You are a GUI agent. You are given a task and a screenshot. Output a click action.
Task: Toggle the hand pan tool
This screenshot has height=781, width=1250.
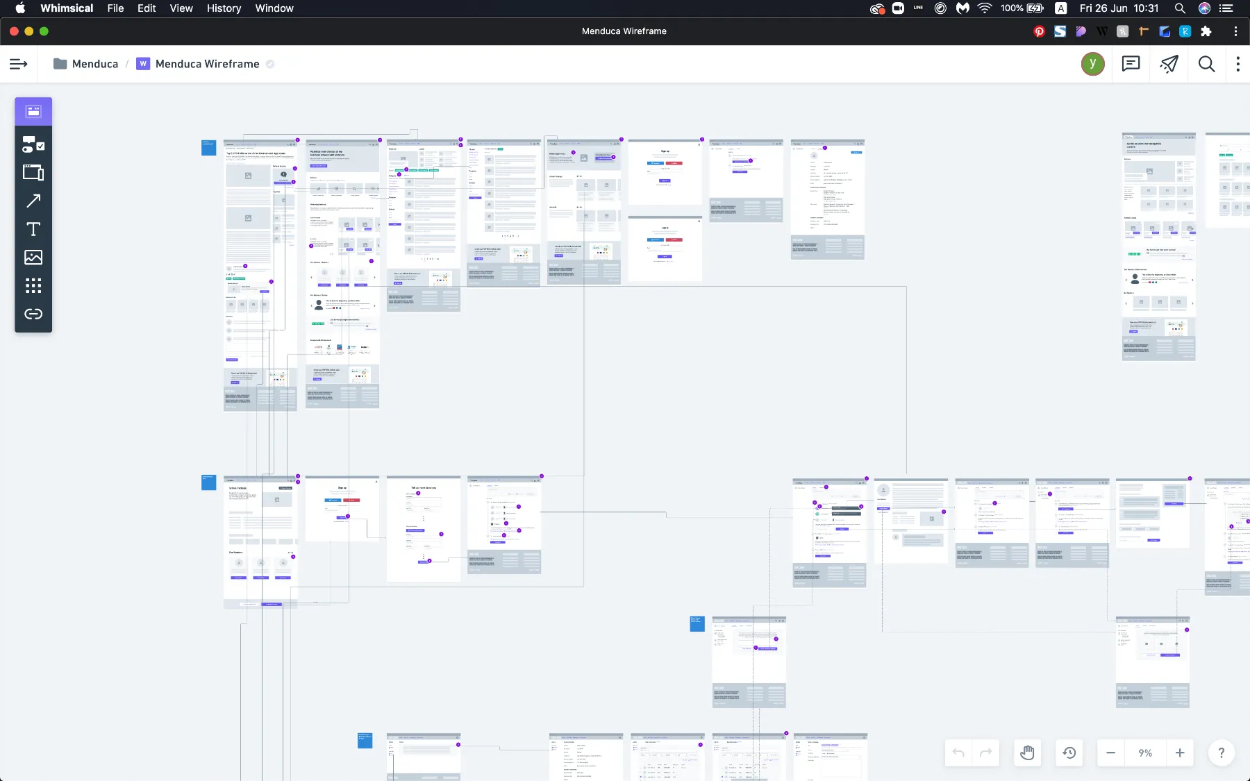(x=1027, y=753)
